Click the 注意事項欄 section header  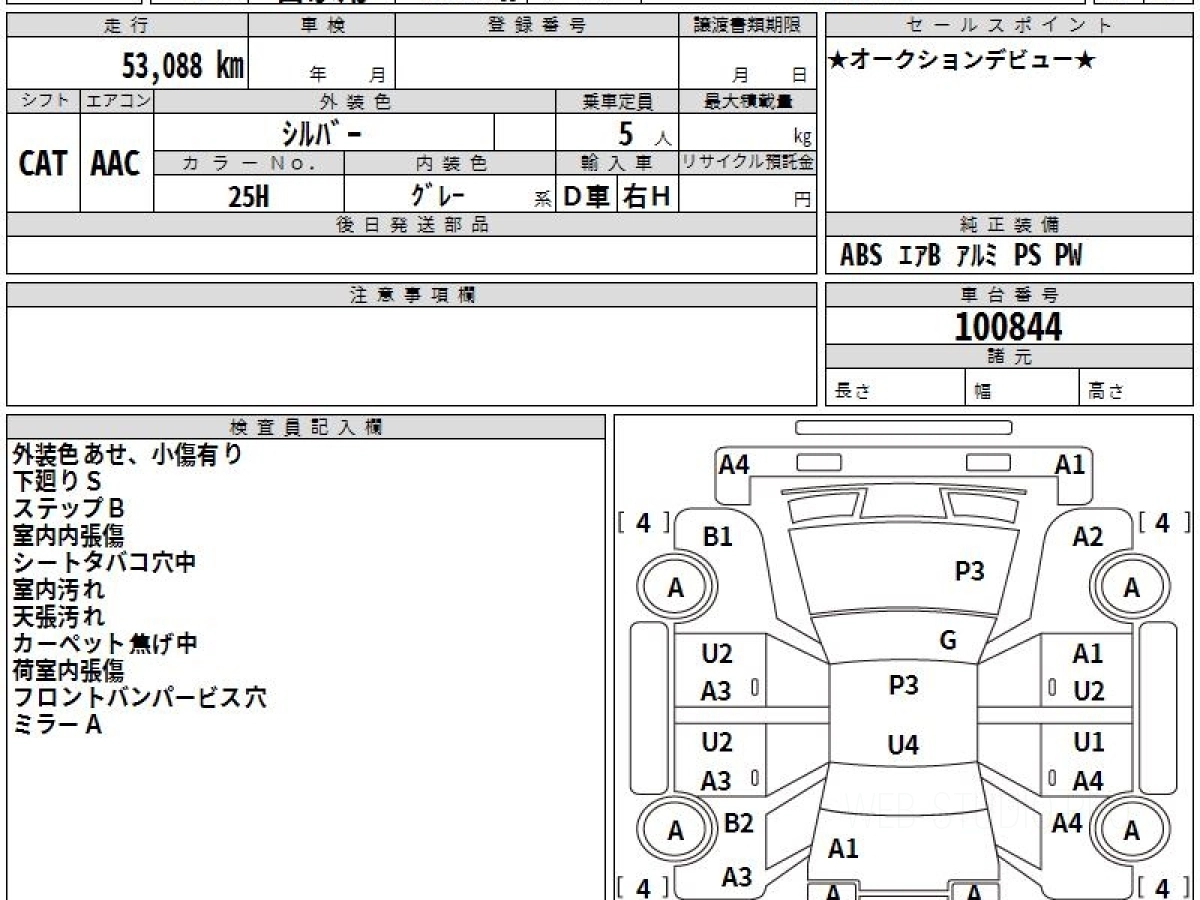click(x=412, y=295)
